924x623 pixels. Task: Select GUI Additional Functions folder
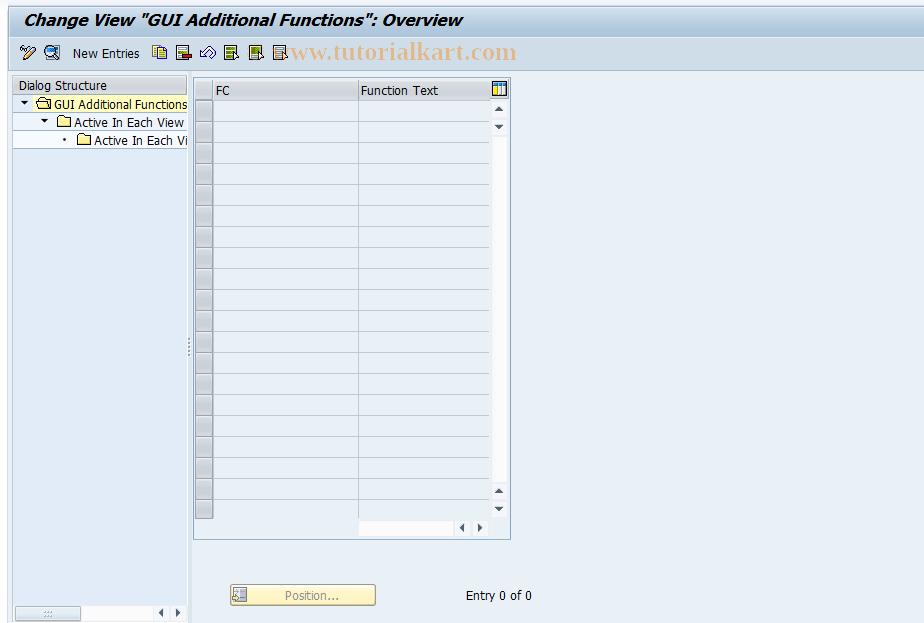112,104
